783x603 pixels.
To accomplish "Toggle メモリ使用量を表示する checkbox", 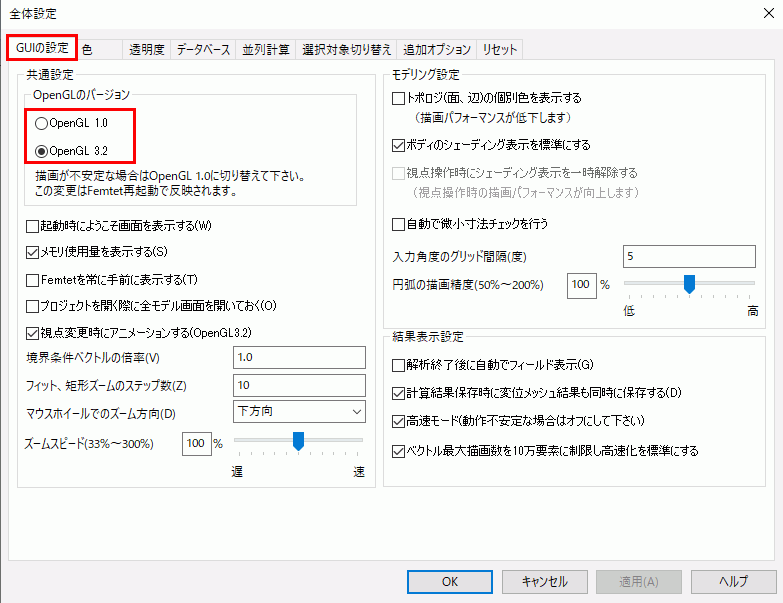I will 33,251.
